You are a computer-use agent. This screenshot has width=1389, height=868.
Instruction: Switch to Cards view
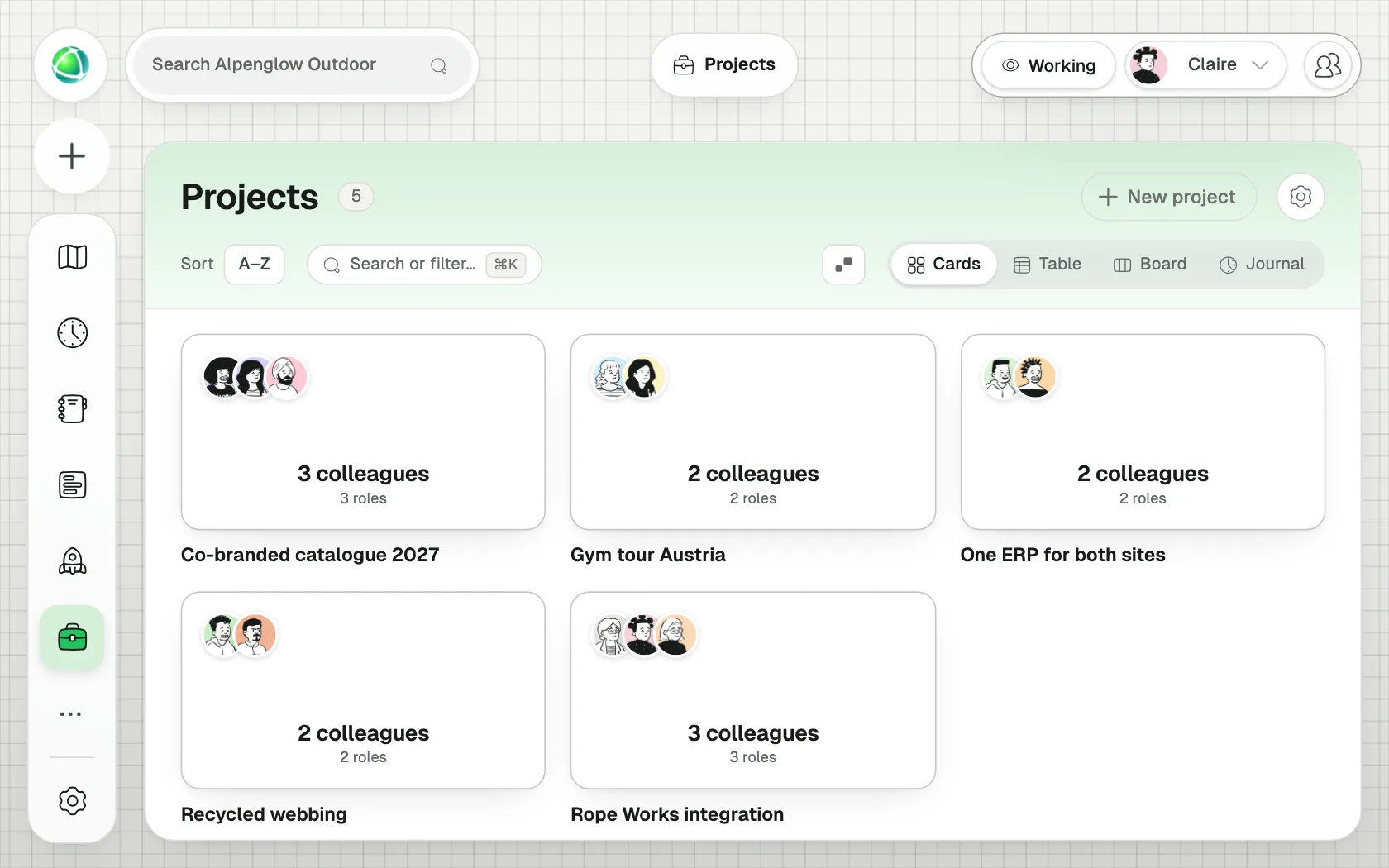pos(943,265)
